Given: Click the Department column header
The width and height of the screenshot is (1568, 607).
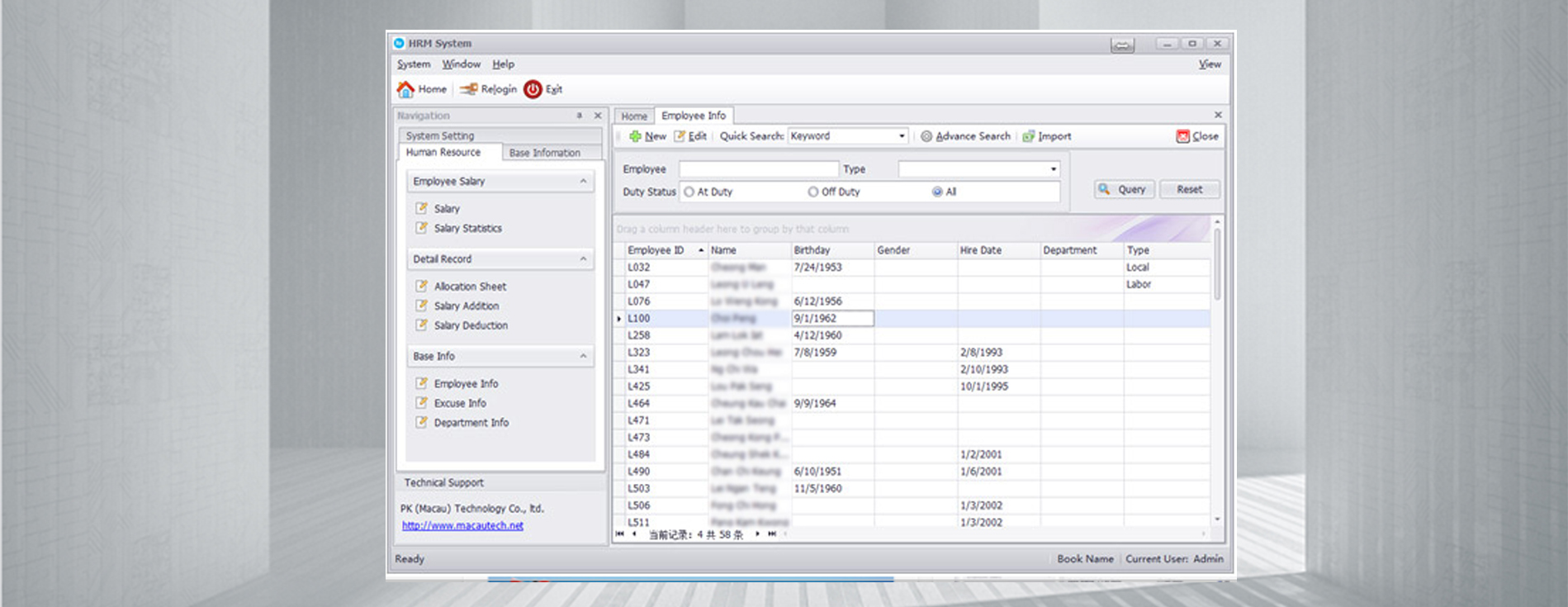Looking at the screenshot, I should [1082, 250].
